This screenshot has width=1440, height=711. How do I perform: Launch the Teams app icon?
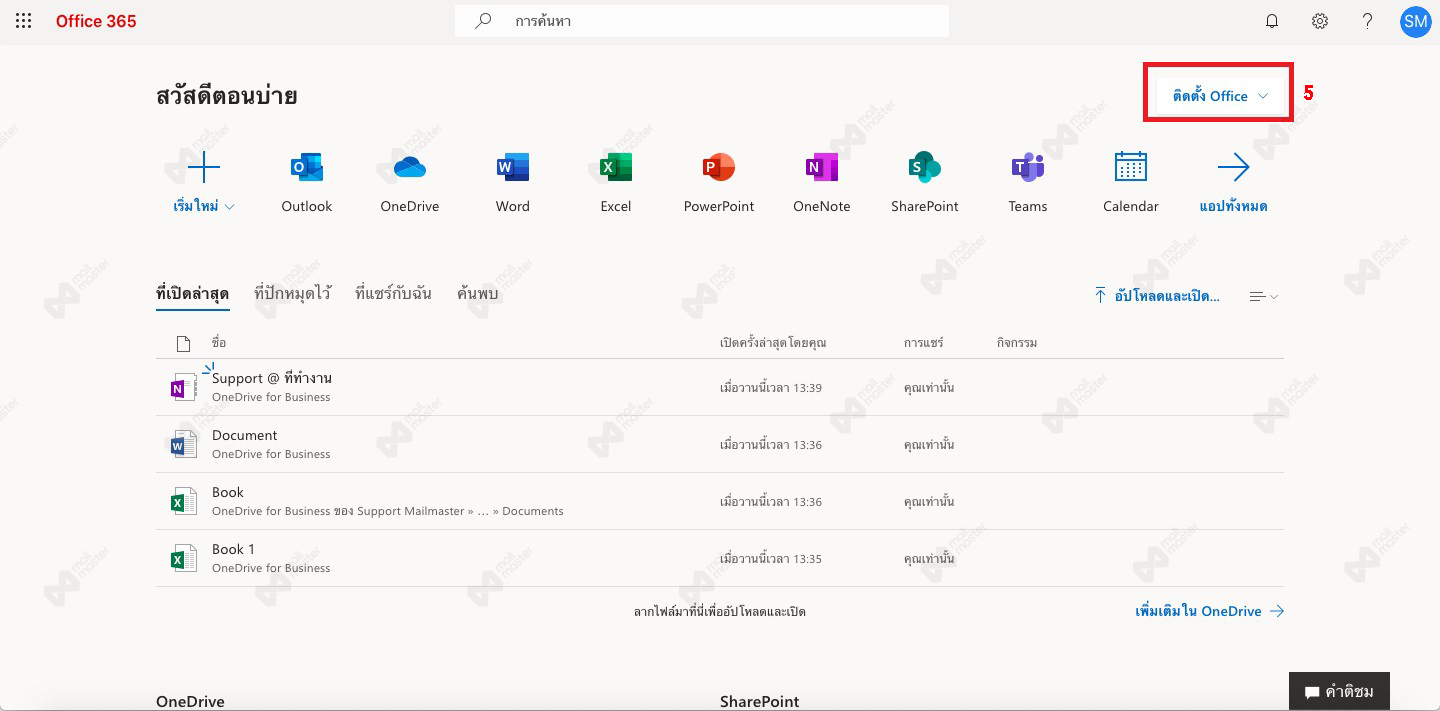pyautogui.click(x=1028, y=168)
